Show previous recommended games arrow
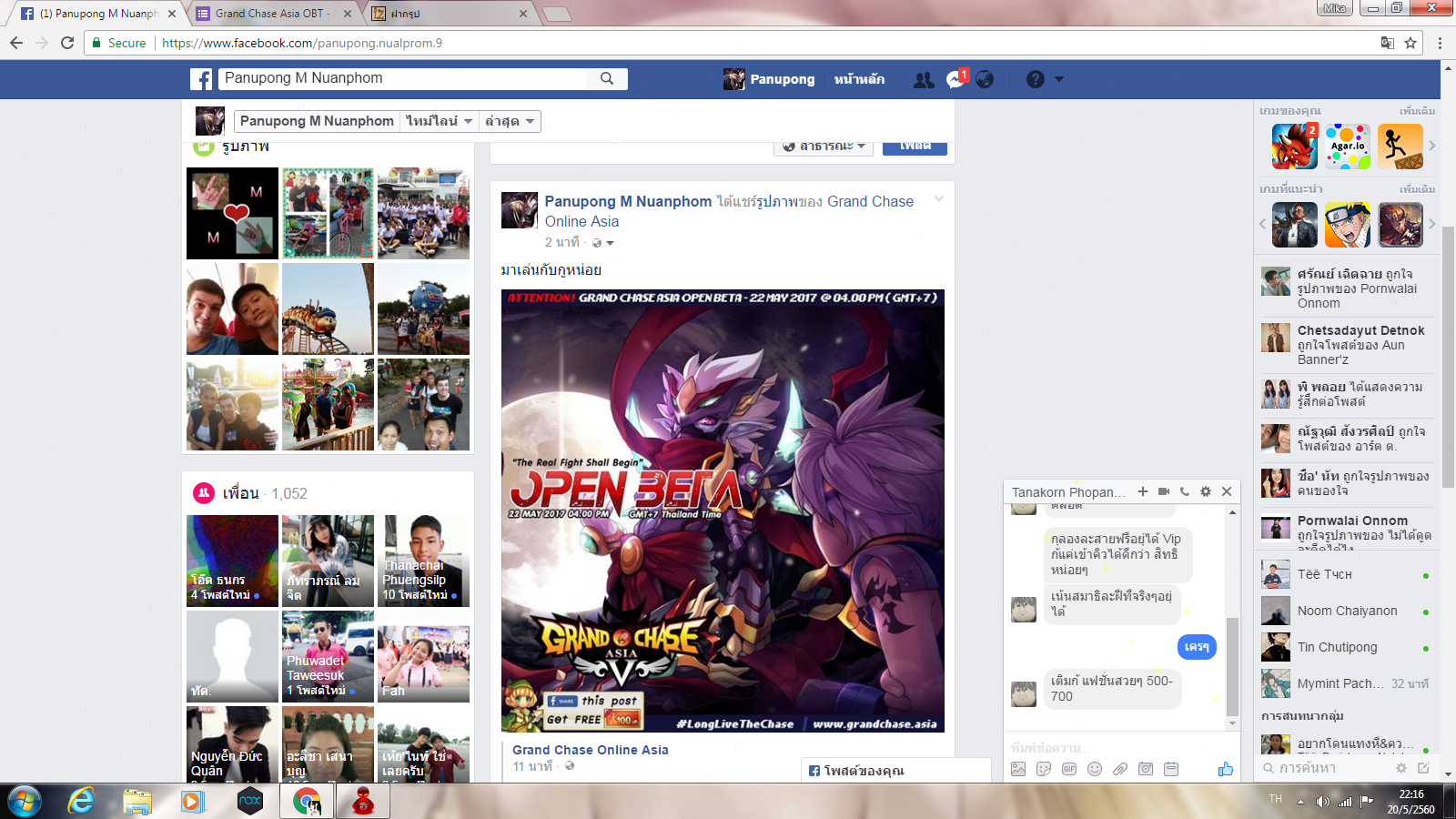The width and height of the screenshot is (1456, 819). point(1262,224)
